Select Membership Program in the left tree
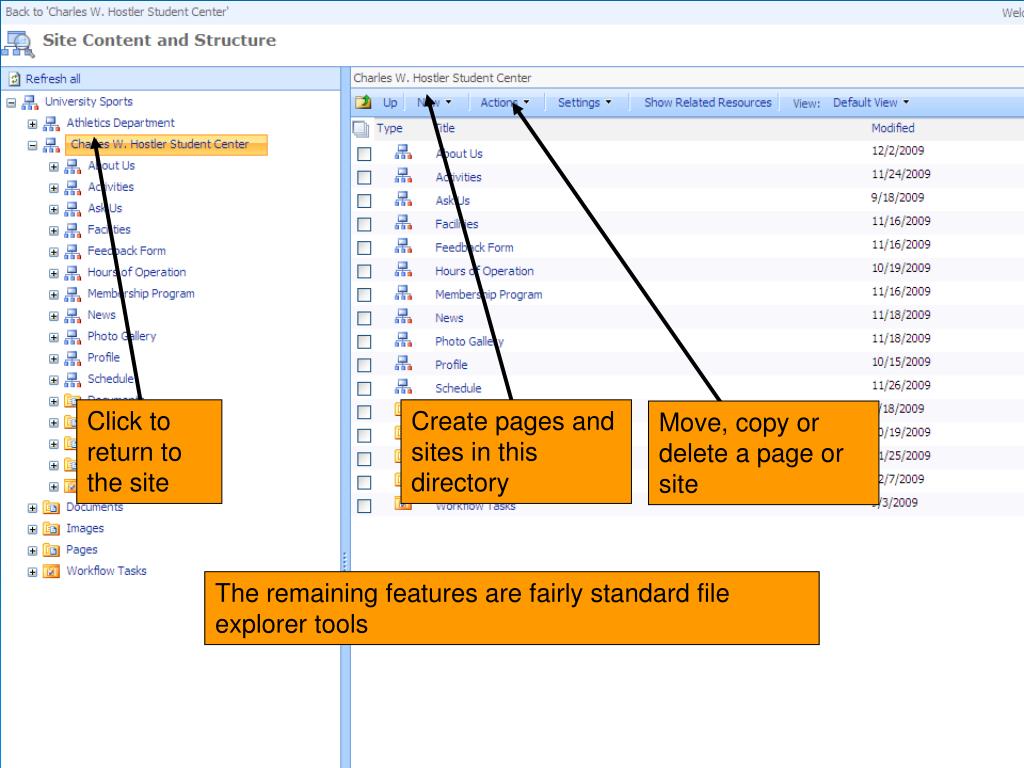 coord(140,294)
